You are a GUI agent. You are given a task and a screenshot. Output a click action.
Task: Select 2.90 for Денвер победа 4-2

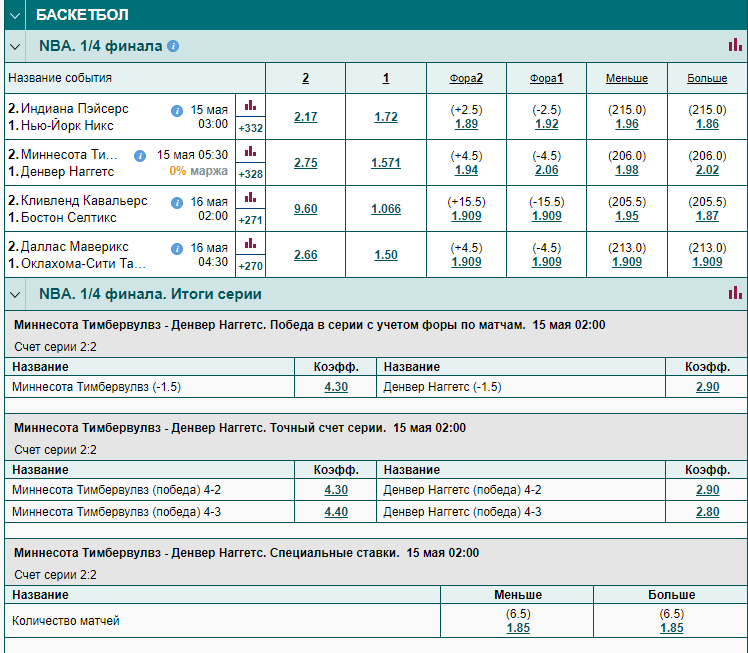(707, 490)
